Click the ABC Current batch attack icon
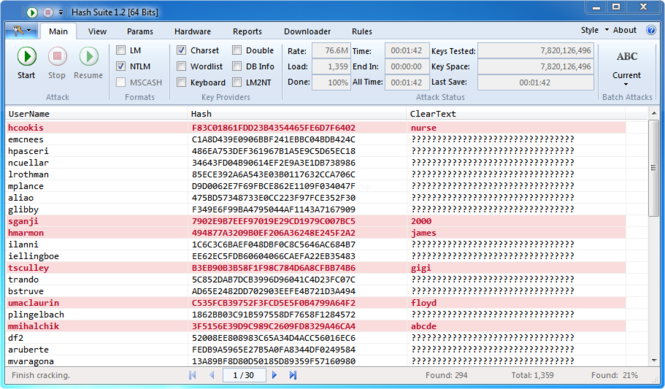This screenshot has height=389, width=665. pos(627,56)
